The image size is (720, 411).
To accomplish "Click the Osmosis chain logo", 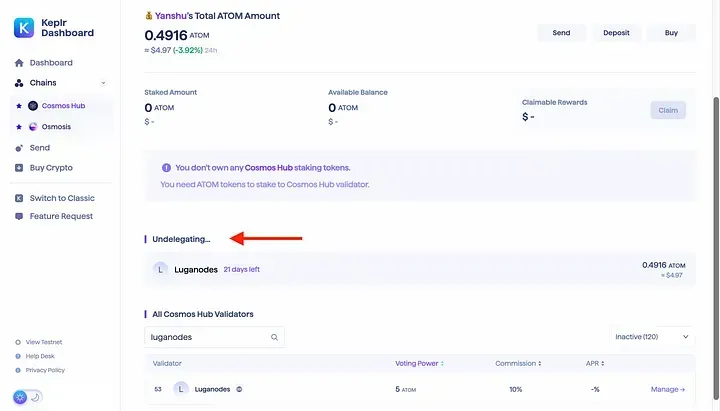I will pyautogui.click(x=33, y=127).
